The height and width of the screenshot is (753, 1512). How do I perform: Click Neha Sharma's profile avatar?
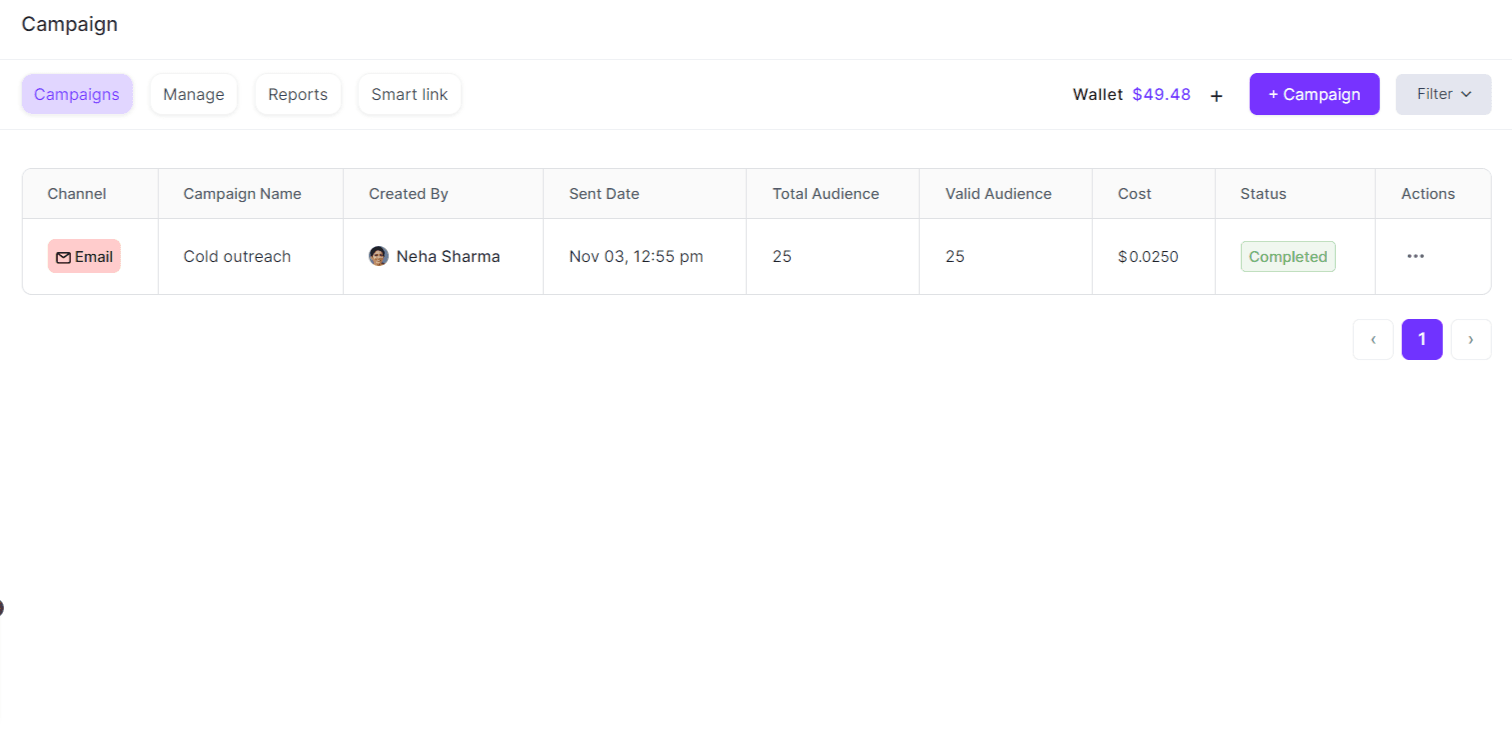tap(378, 256)
